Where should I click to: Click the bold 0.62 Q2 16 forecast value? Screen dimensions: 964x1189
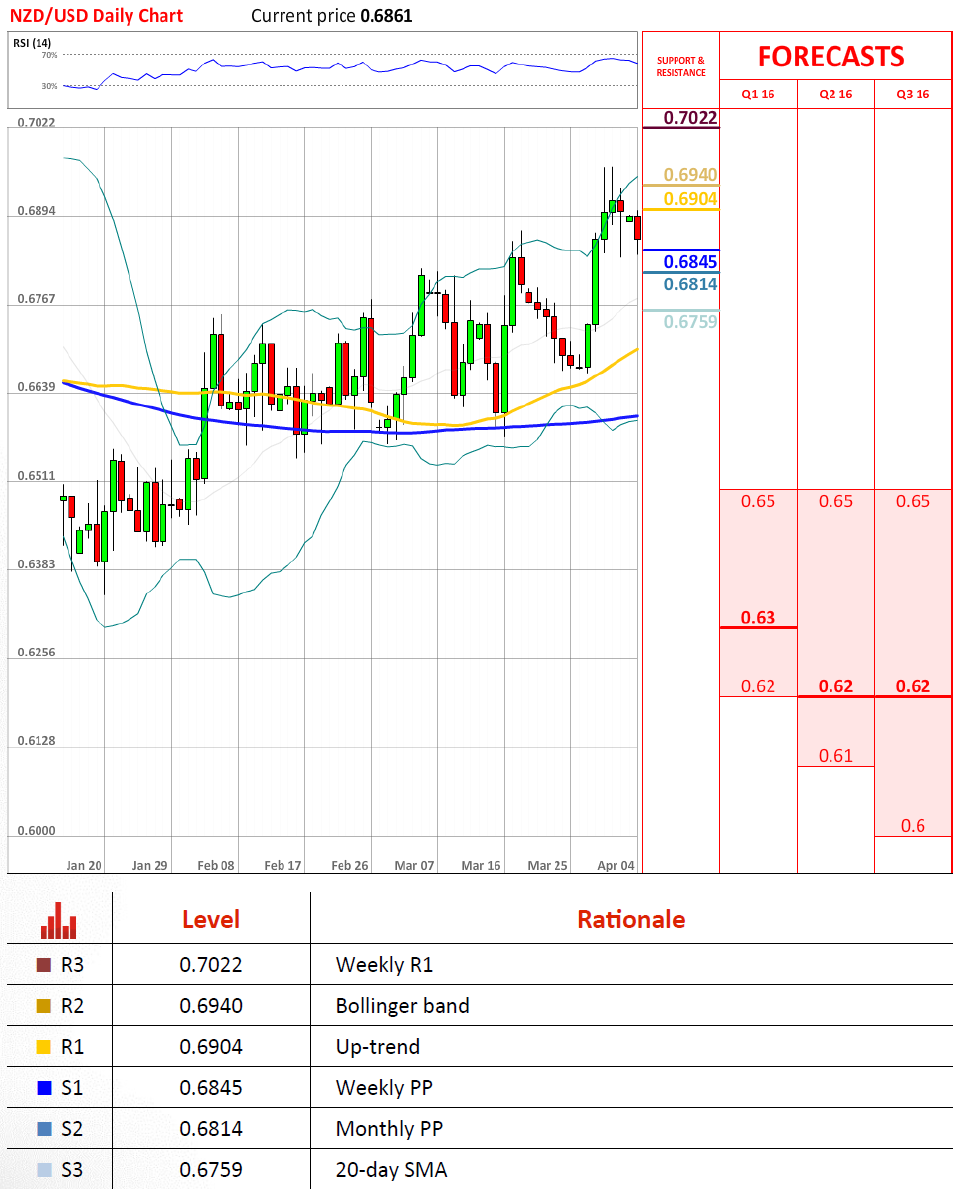(x=836, y=686)
